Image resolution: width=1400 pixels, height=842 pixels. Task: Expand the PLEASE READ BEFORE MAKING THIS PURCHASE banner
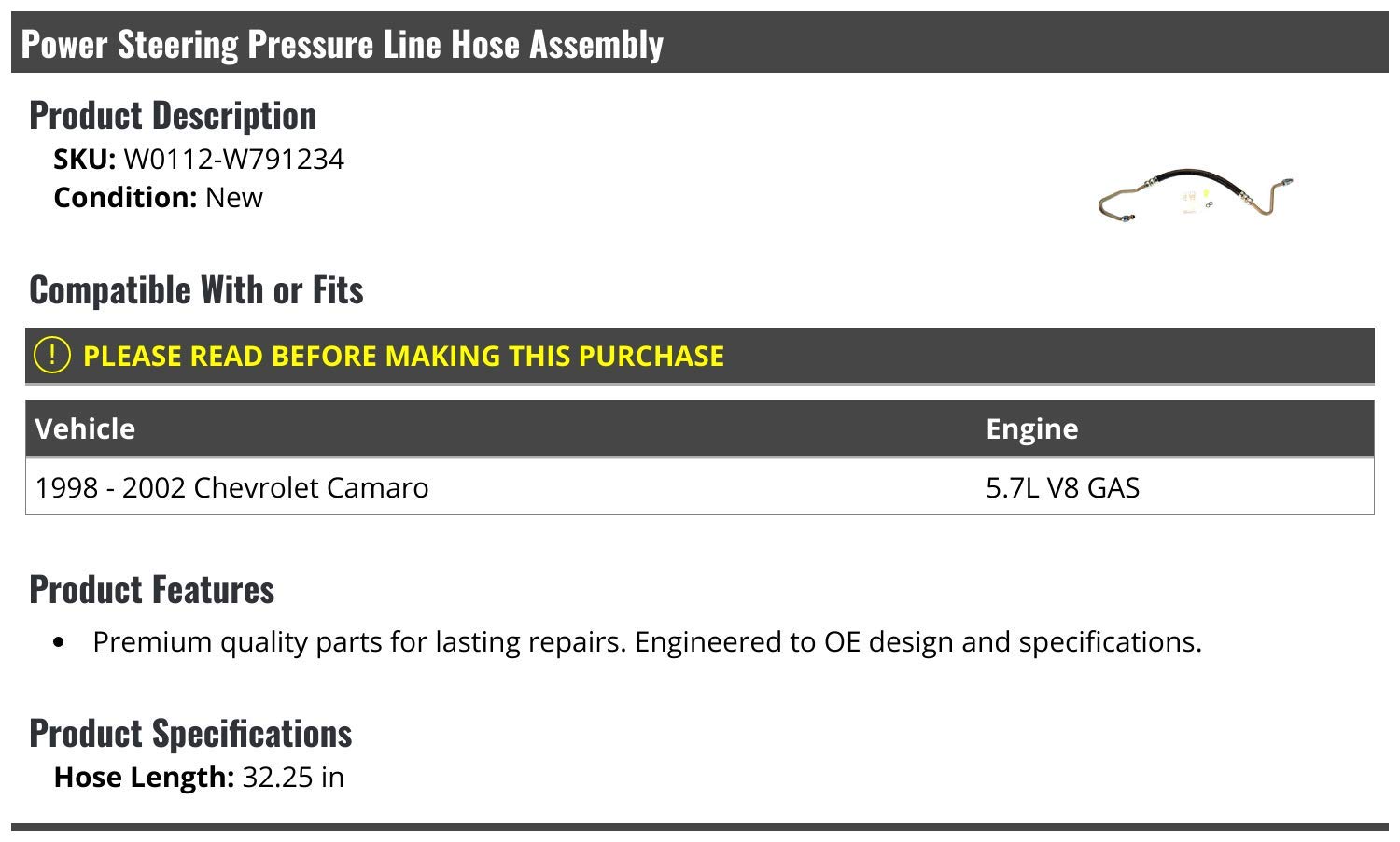pyautogui.click(x=403, y=356)
